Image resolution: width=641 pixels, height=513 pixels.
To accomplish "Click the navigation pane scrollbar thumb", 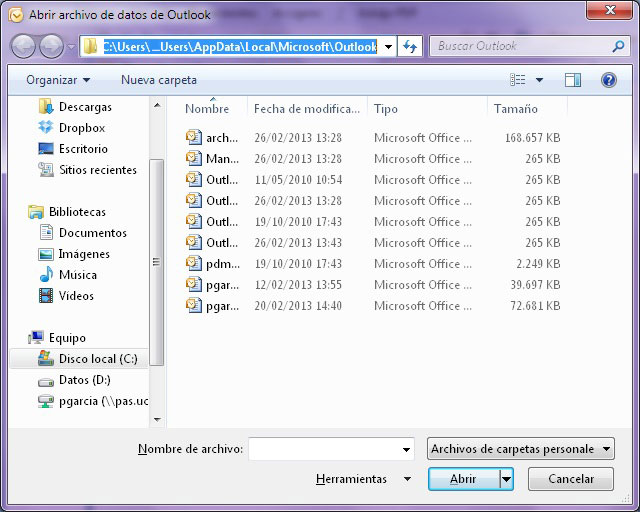I will [x=157, y=262].
